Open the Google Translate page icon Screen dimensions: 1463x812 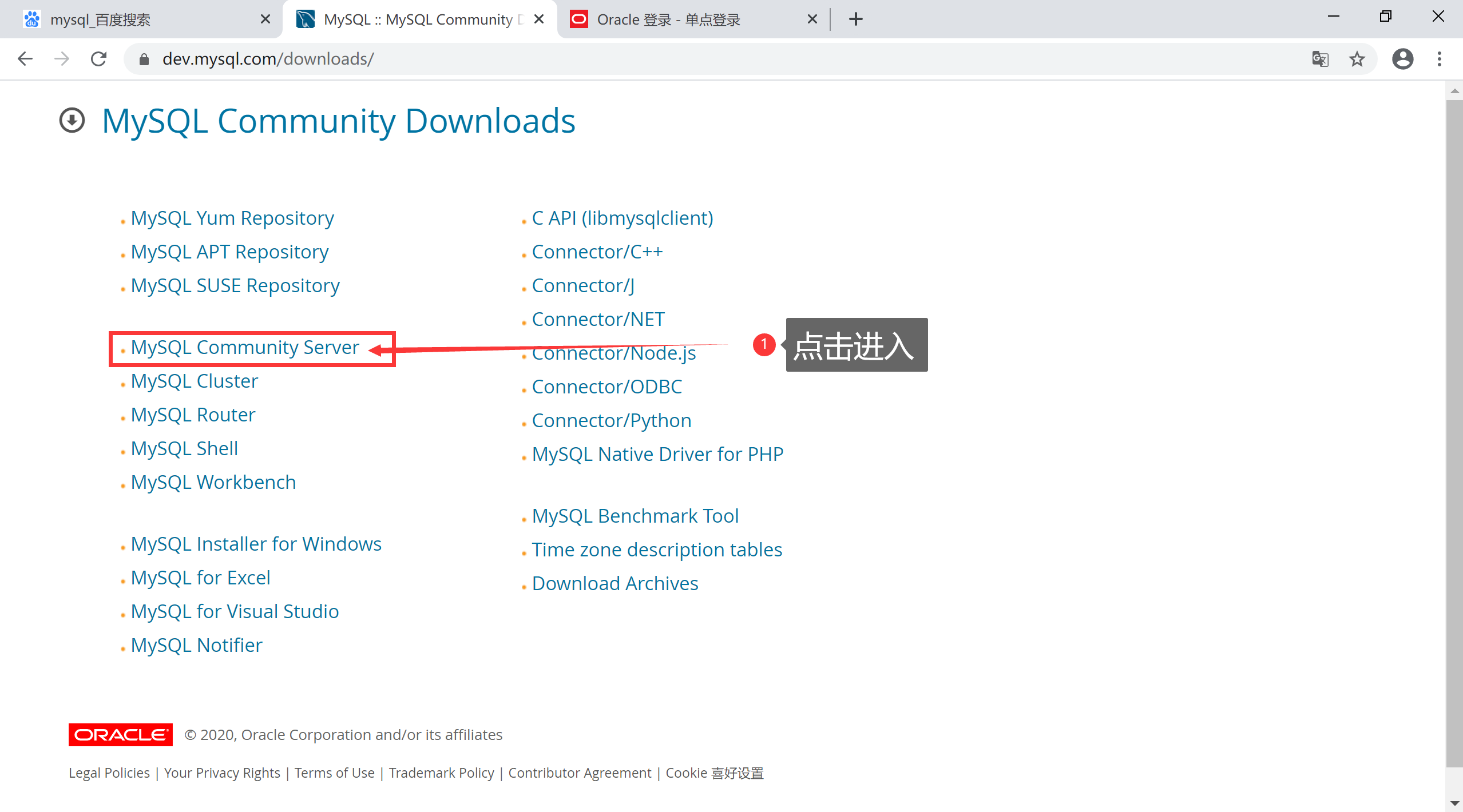[x=1320, y=59]
